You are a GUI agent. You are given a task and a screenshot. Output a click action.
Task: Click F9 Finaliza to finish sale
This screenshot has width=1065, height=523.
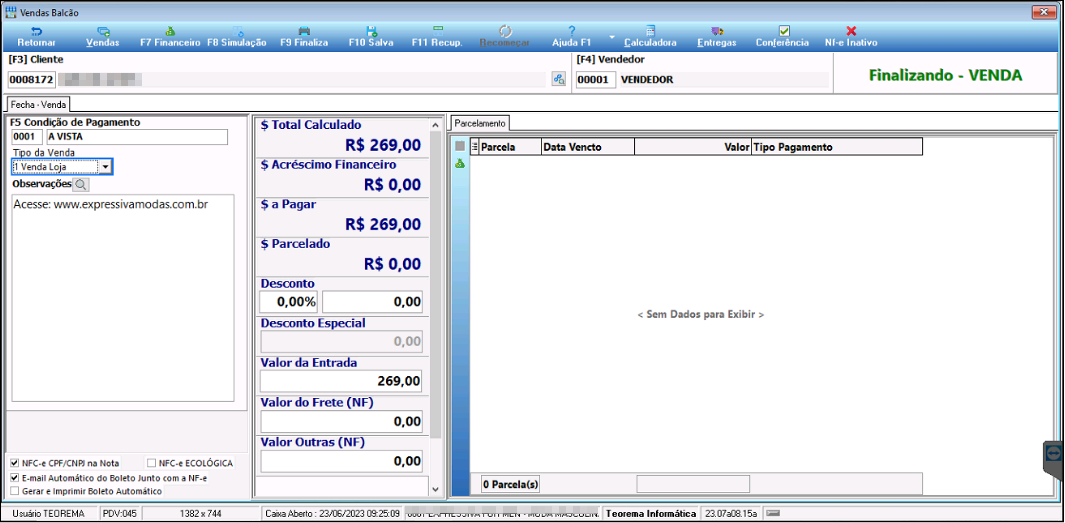[304, 37]
